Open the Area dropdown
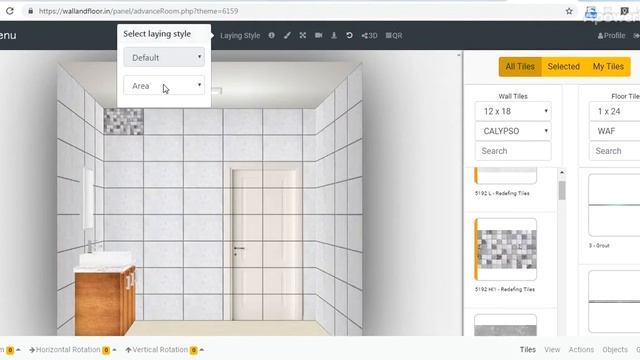Image resolution: width=640 pixels, height=360 pixels. [164, 85]
